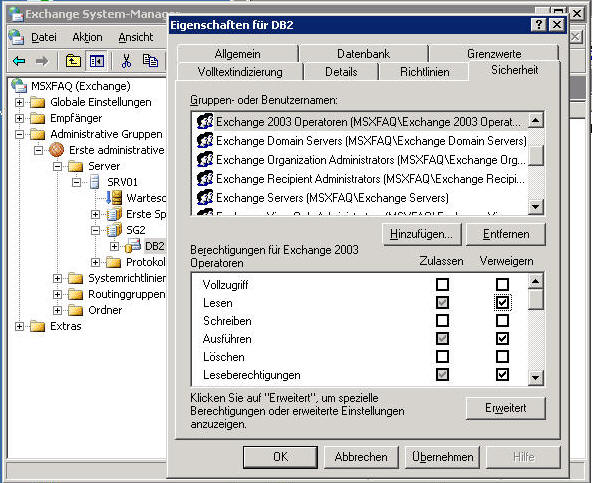Image resolution: width=592 pixels, height=483 pixels.
Task: Click the Exchange Organization Administrators group icon
Action: [205, 159]
